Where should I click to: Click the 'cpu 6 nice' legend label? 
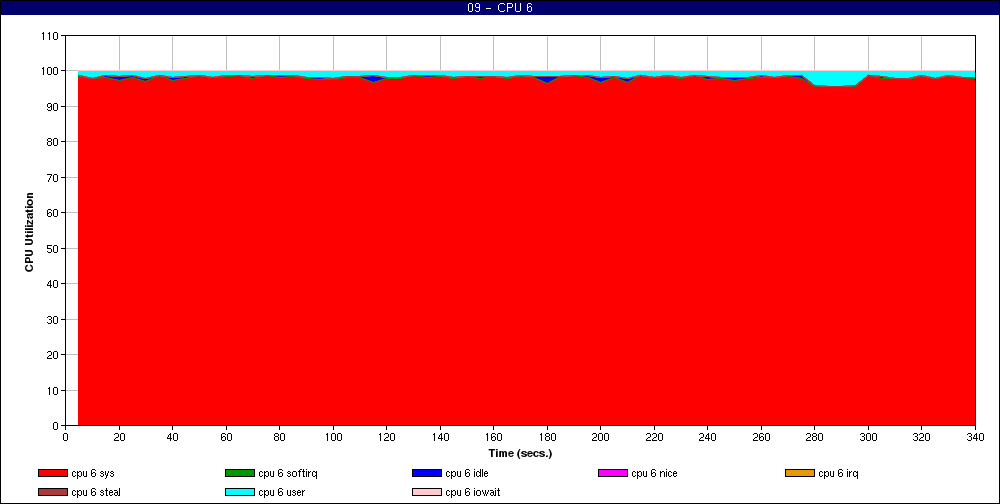click(x=654, y=473)
